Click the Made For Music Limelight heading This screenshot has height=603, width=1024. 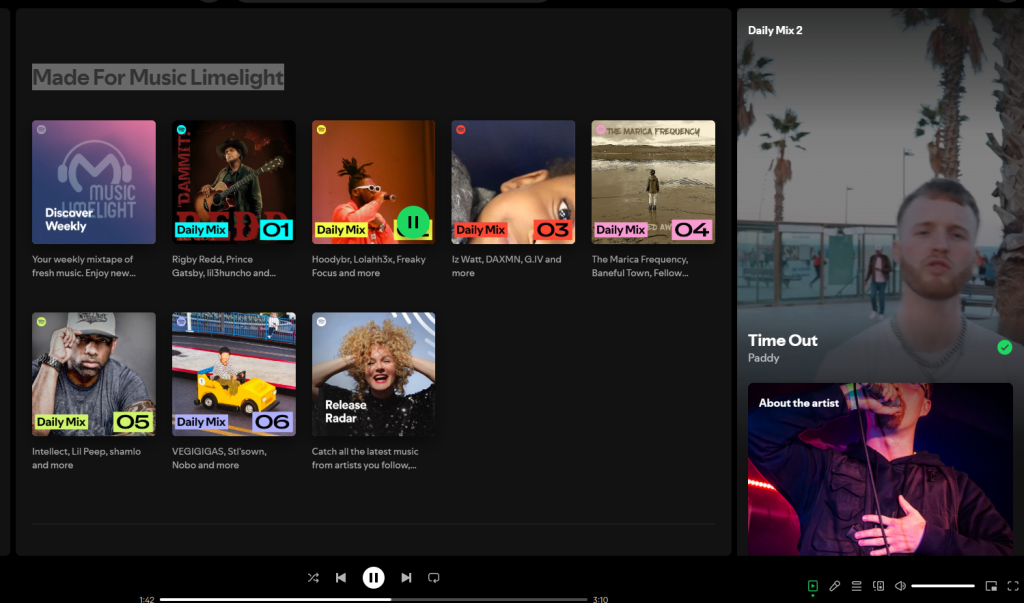click(158, 77)
